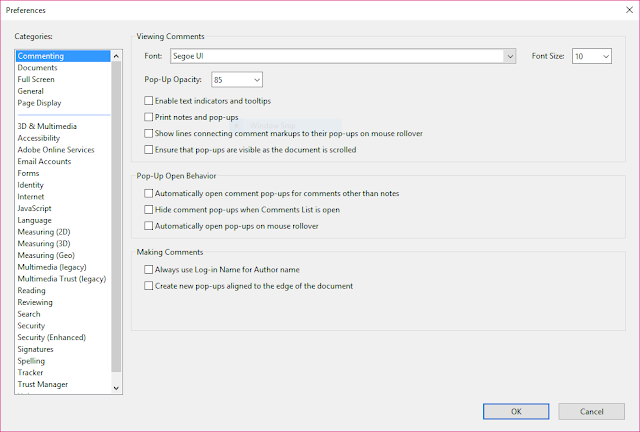Open the Font dropdown showing Segoe UI

343,56
